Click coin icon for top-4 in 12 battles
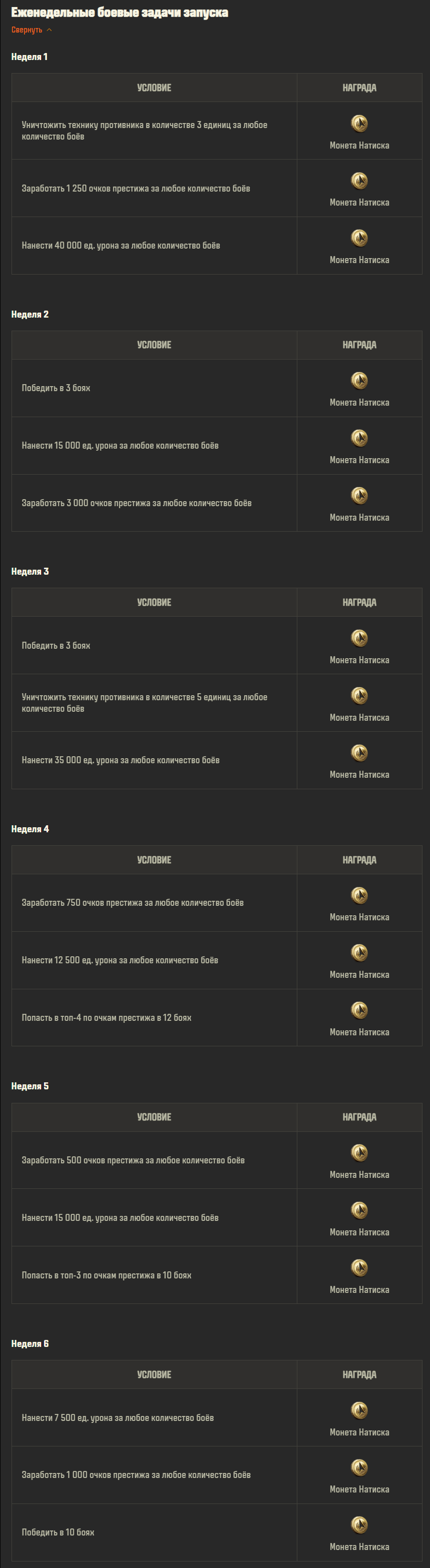 (x=359, y=1010)
